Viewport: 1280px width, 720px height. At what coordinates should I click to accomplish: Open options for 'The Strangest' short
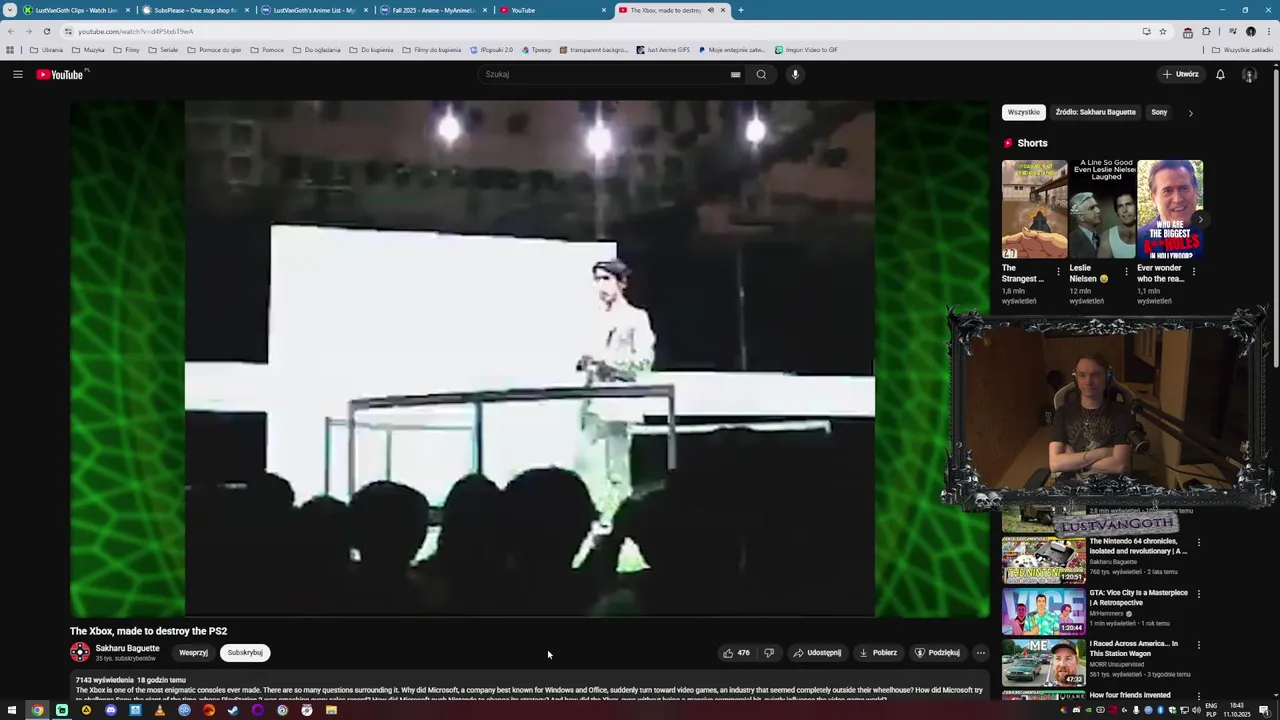coord(1059,270)
